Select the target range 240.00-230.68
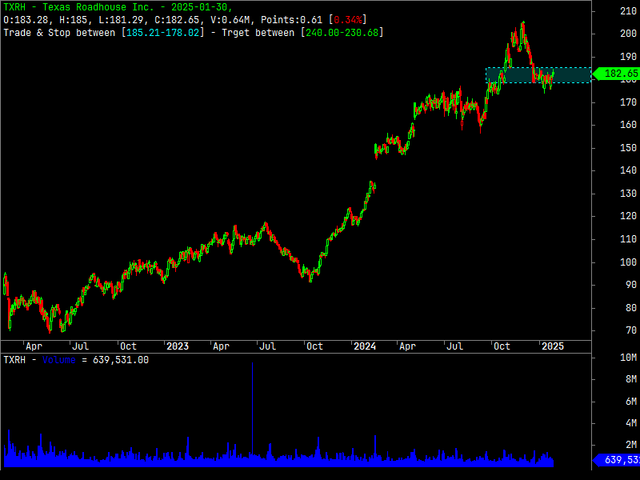Image resolution: width=640 pixels, height=480 pixels. [342, 33]
